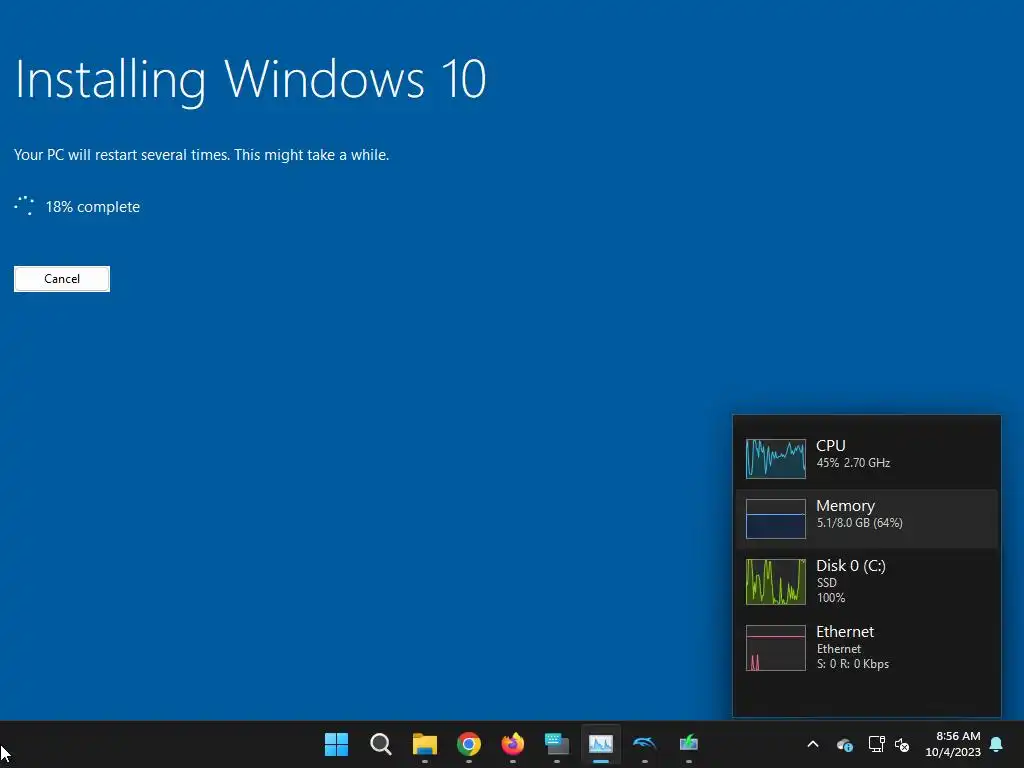1024x768 pixels.
Task: Click the '5.1/8.0 GB (64%)' memory value
Action: (x=859, y=523)
